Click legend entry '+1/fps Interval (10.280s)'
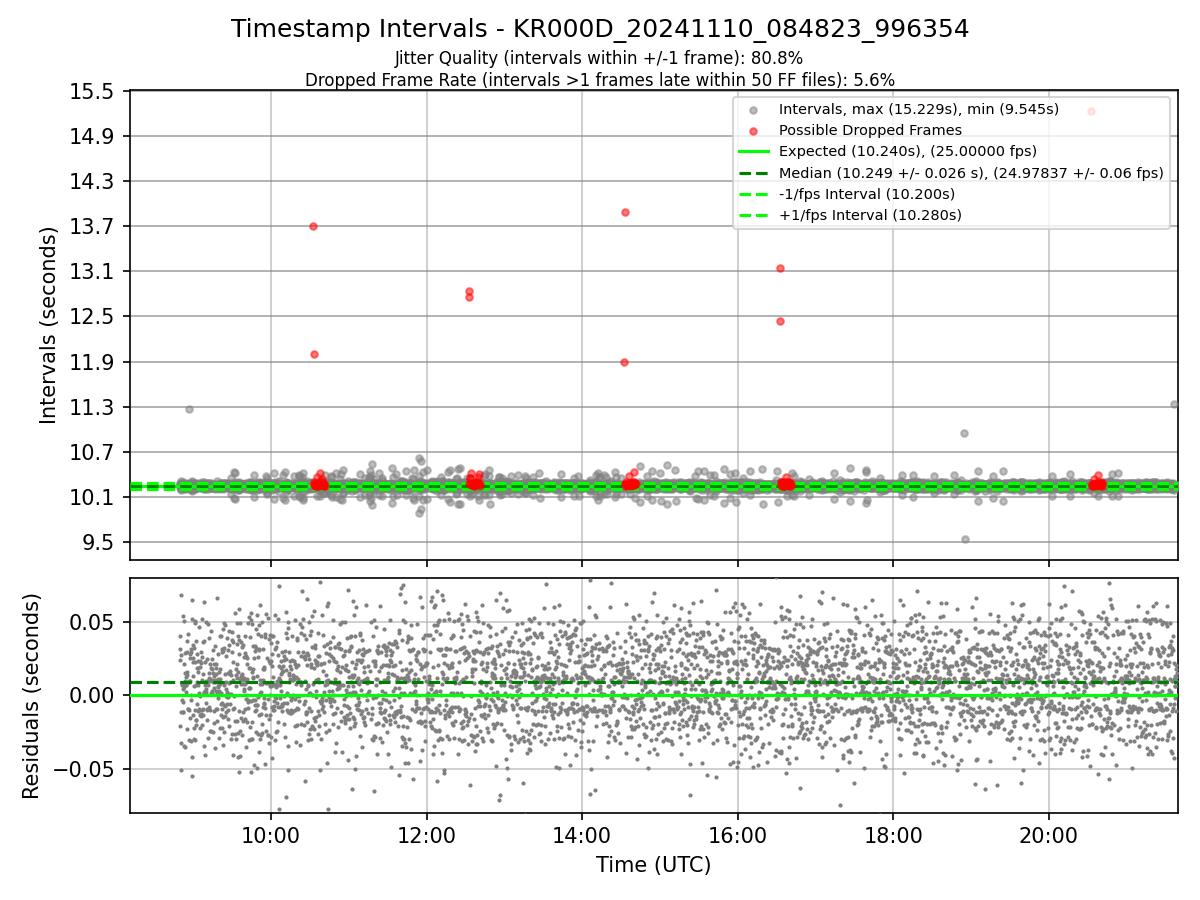This screenshot has width=1200, height=900. click(870, 215)
